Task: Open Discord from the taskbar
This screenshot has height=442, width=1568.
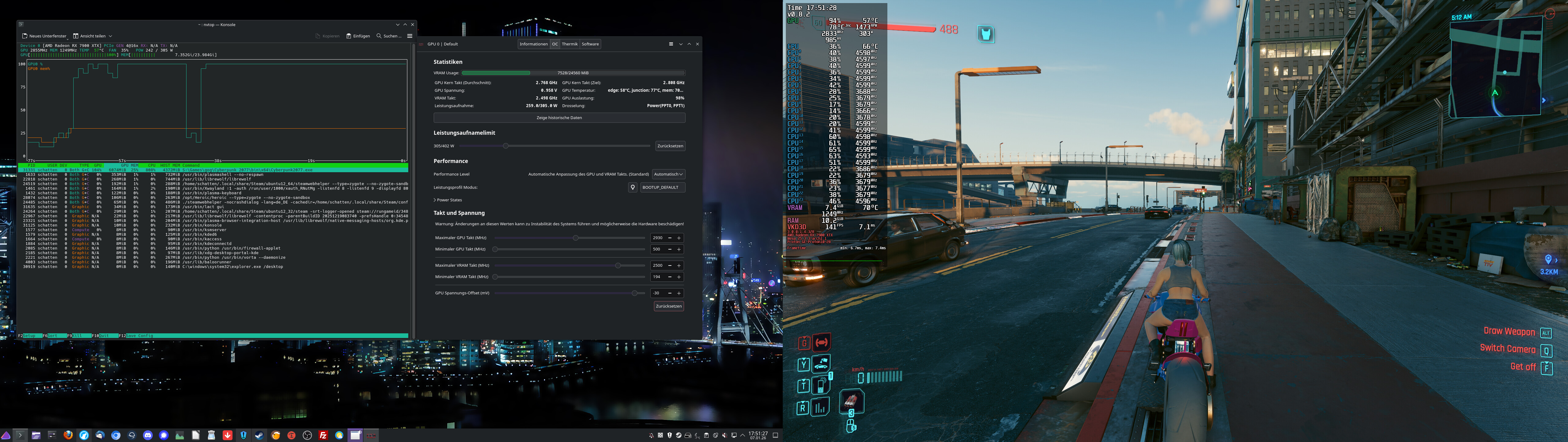Action: coord(148,435)
